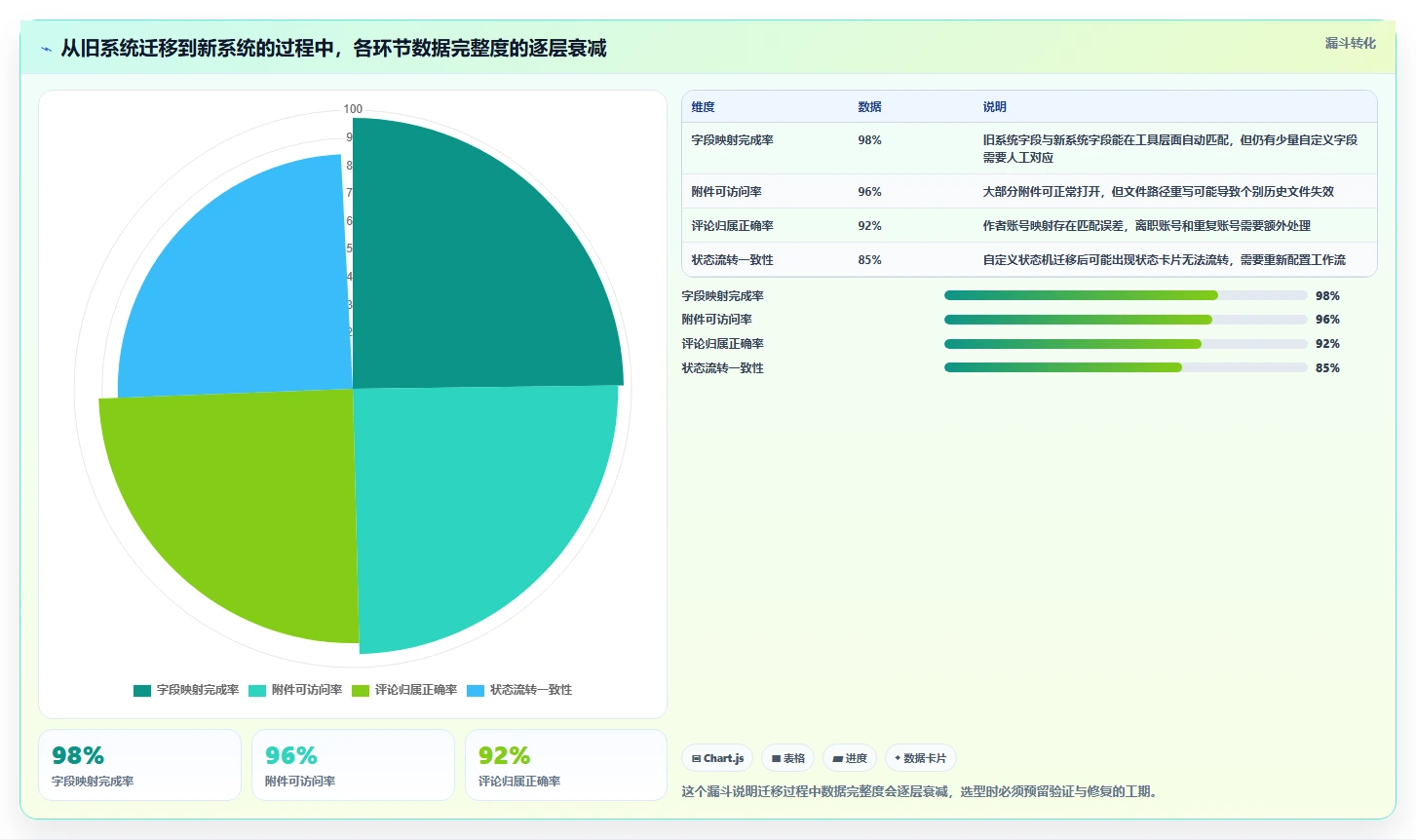Toggle the 字段映射完成率 legend item
This screenshot has height=840, width=1416.
click(186, 690)
